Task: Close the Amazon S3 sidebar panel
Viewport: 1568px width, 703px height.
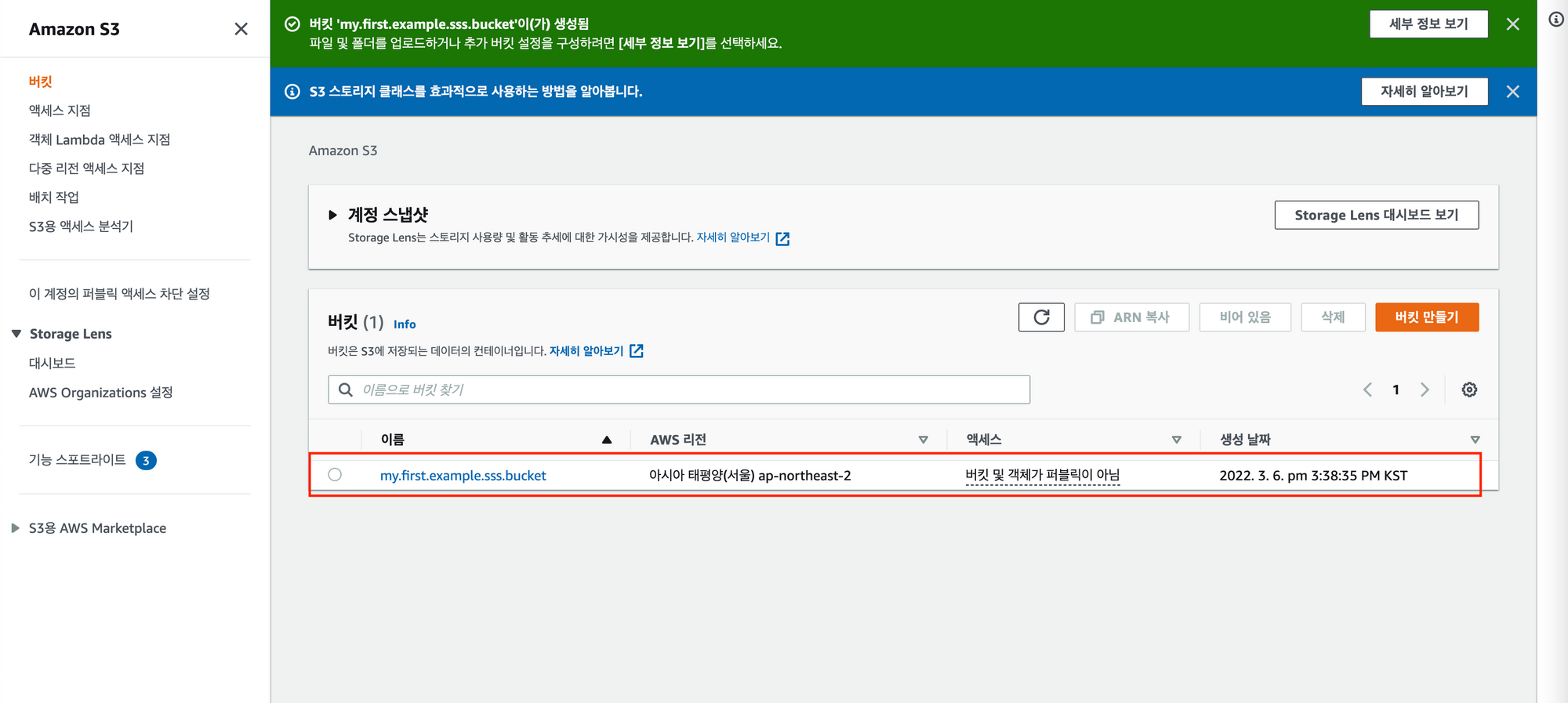Action: pyautogui.click(x=241, y=29)
